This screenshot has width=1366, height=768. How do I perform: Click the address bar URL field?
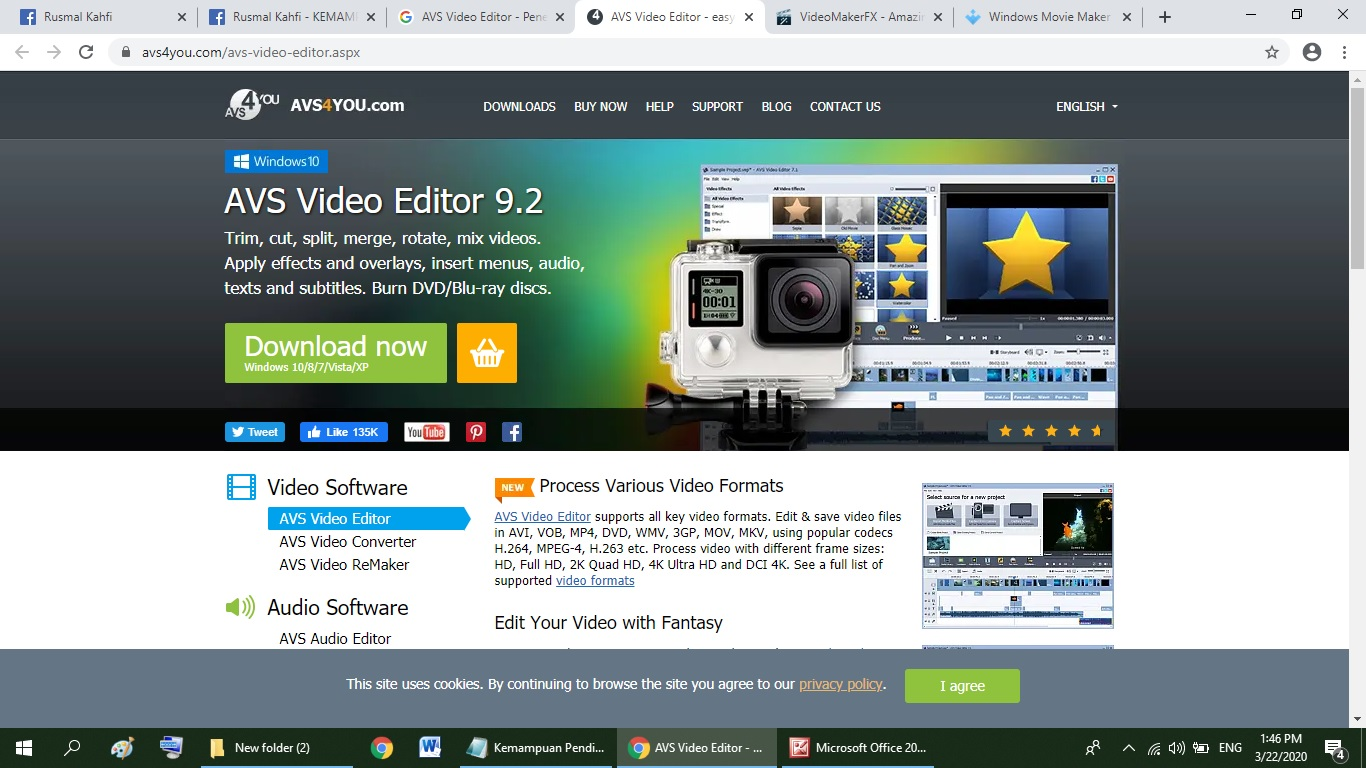coord(690,53)
